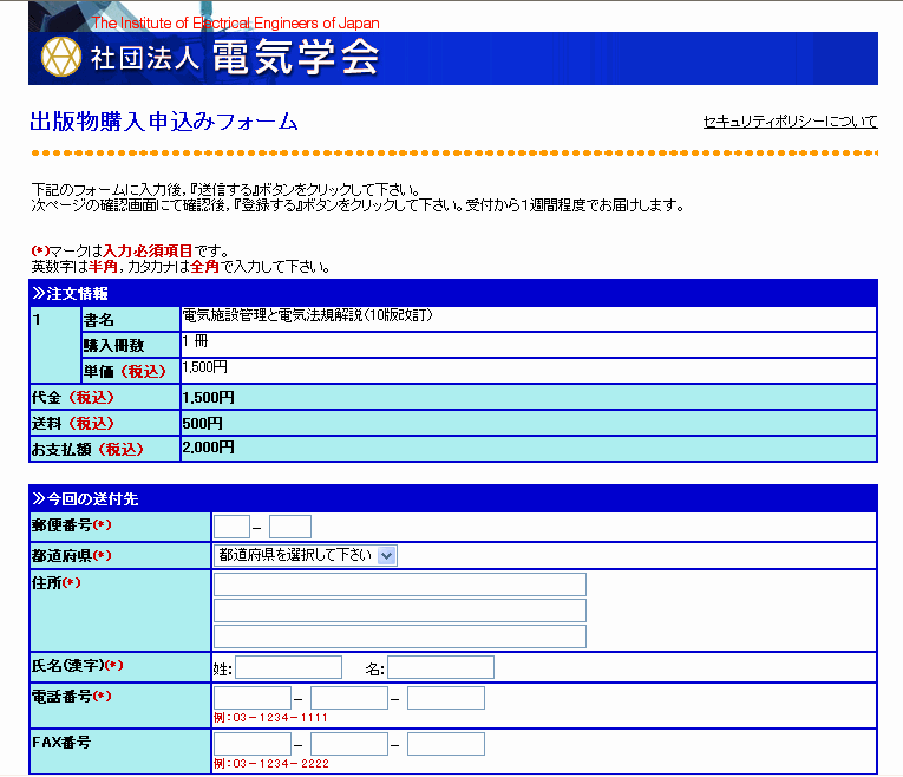Click the first 住所 address line field

(x=400, y=585)
